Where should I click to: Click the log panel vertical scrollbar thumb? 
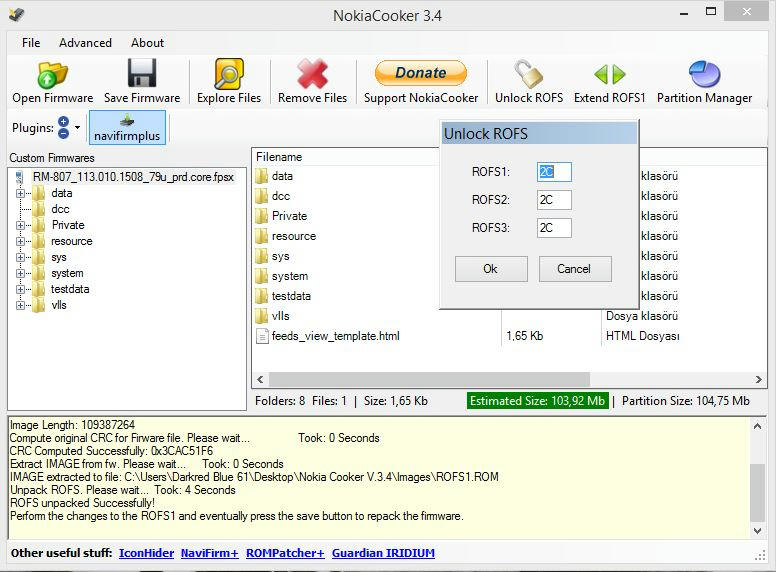(757, 493)
